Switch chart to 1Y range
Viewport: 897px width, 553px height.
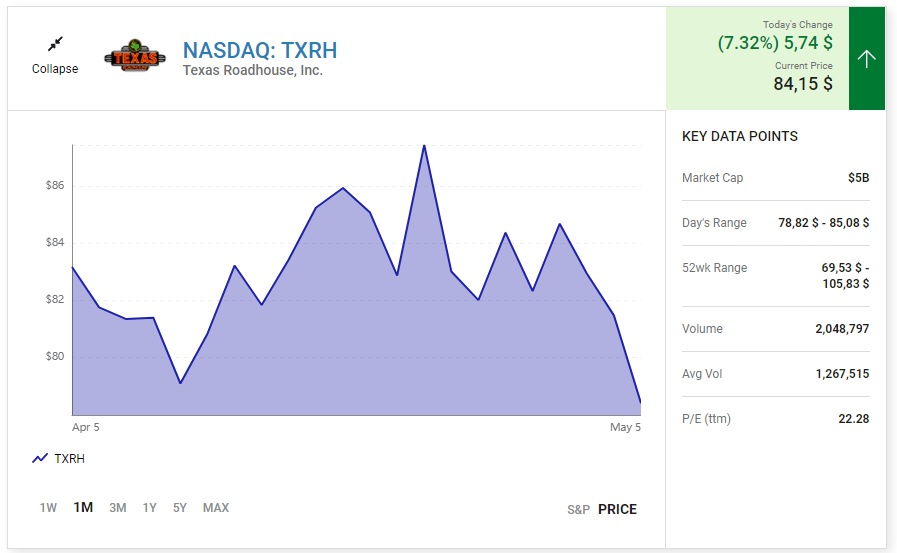point(149,508)
